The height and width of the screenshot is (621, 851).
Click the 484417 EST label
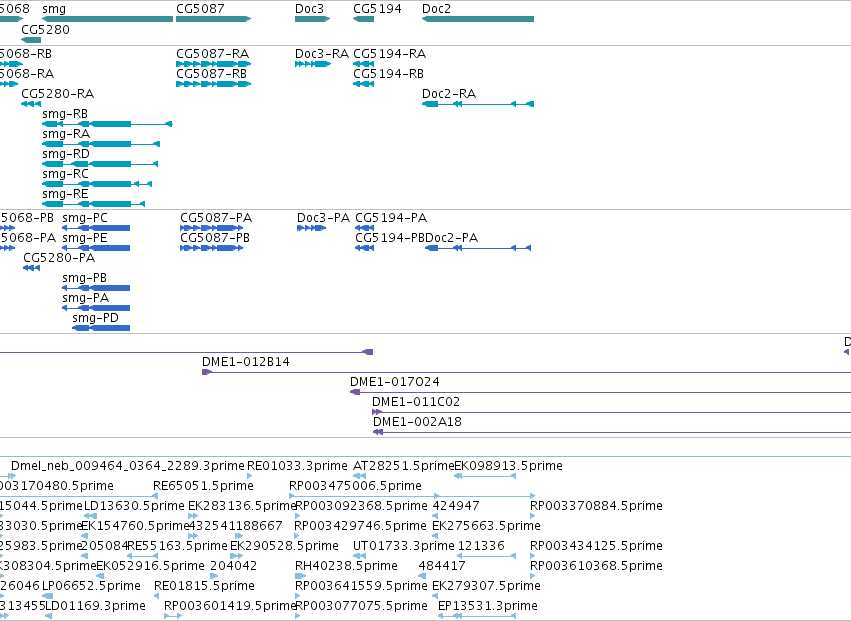pos(442,566)
